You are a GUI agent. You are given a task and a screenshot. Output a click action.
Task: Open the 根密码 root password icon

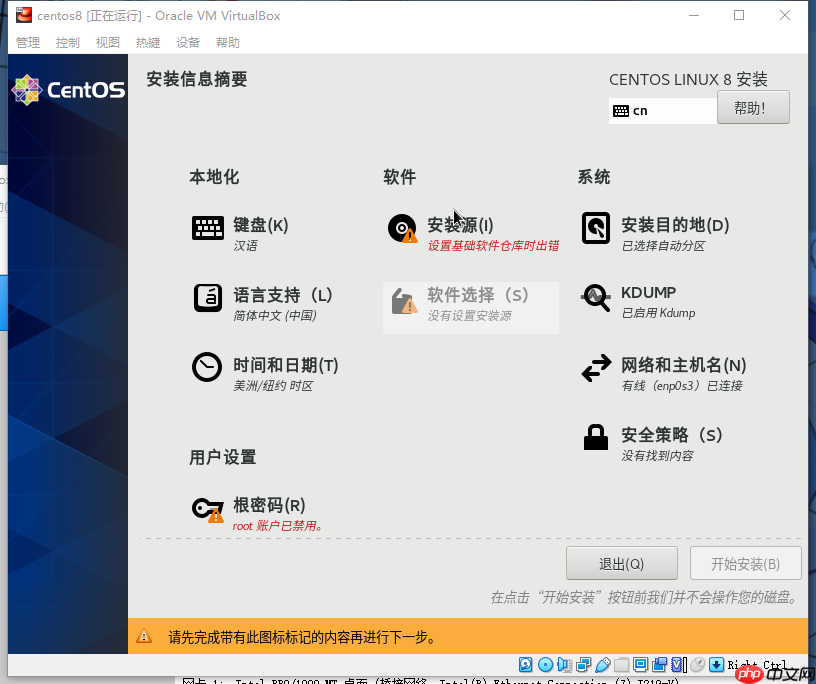208,510
